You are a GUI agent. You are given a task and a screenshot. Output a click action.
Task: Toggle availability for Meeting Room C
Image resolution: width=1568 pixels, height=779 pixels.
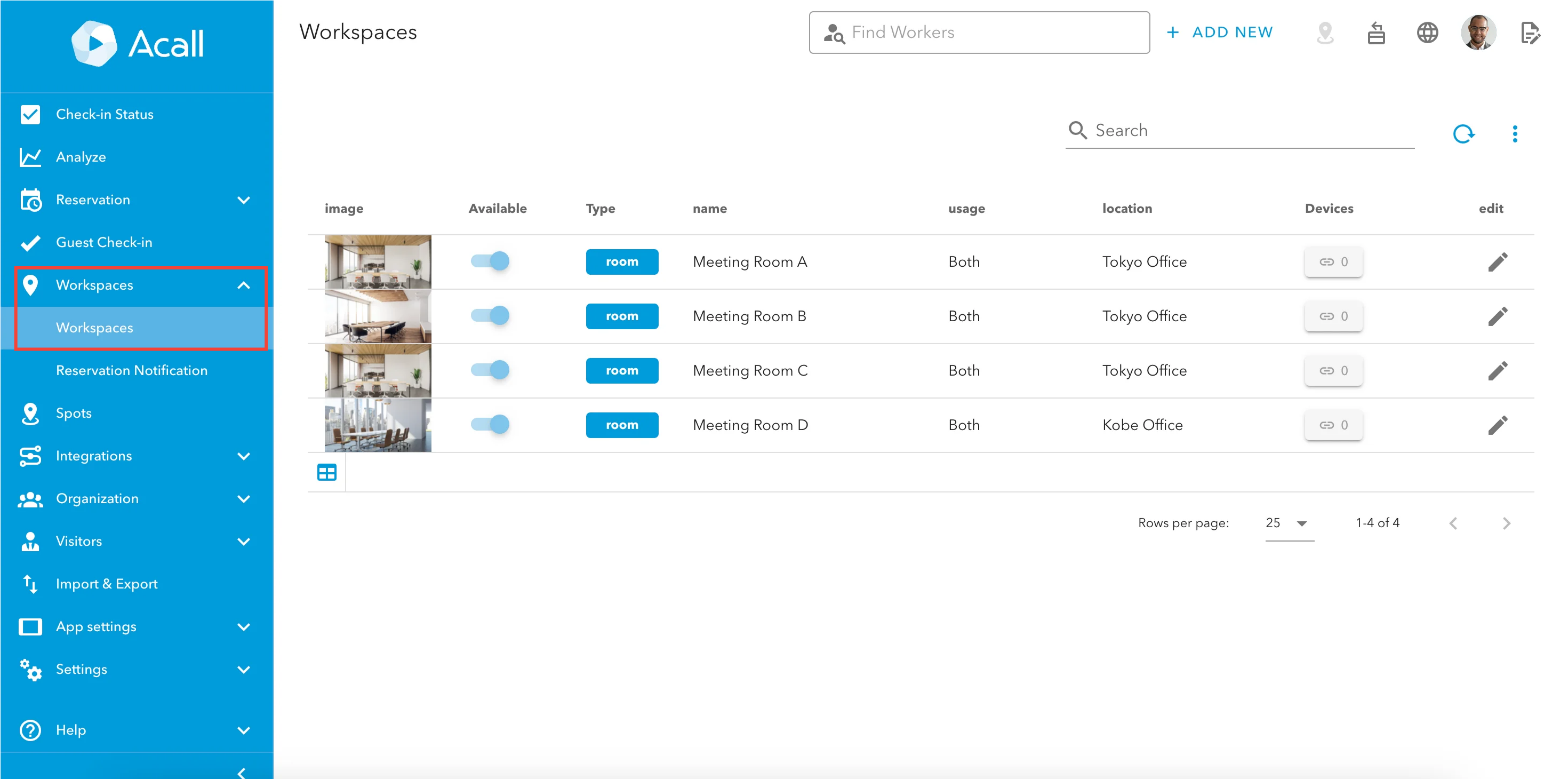(x=490, y=370)
